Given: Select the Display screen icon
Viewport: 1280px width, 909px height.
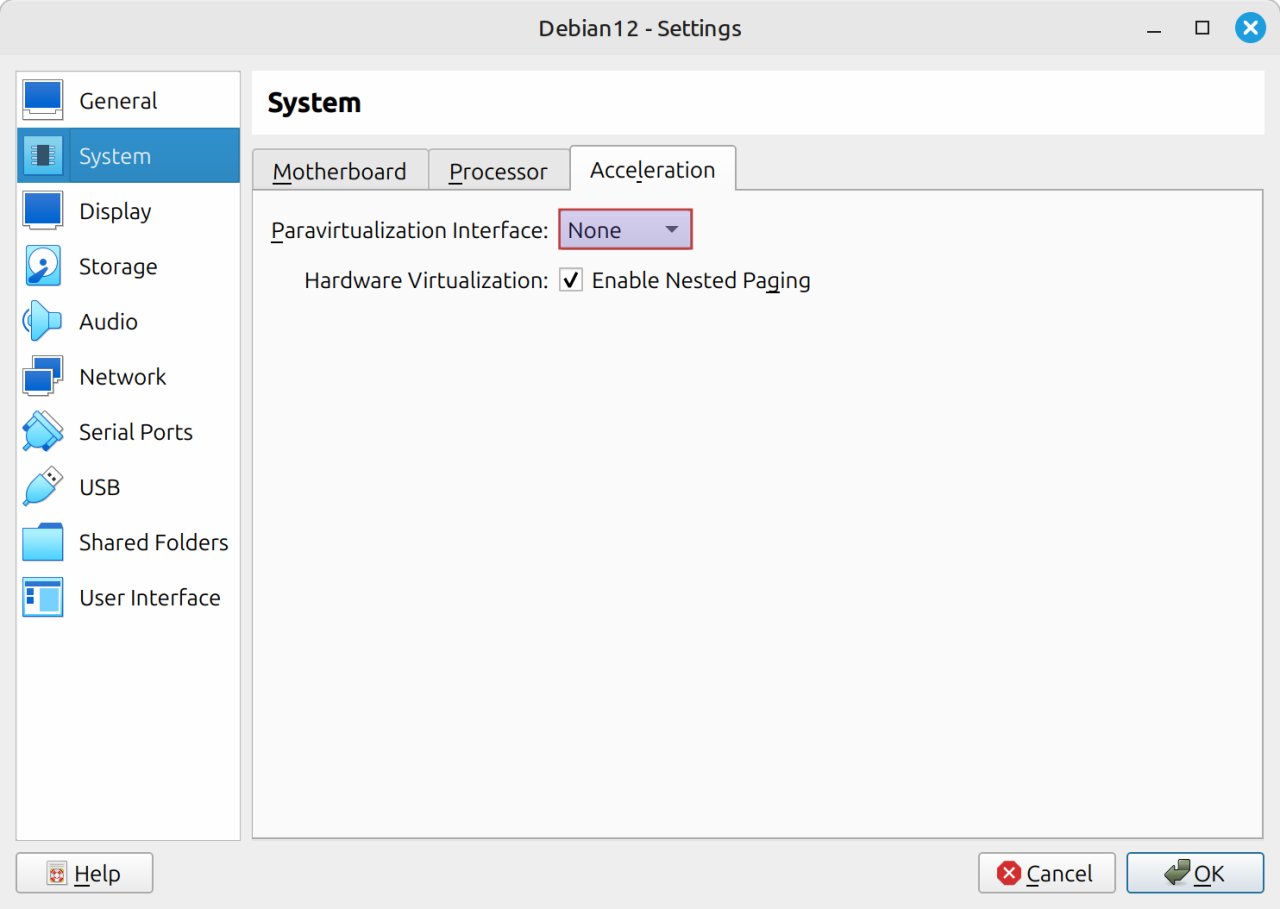Looking at the screenshot, I should [x=43, y=211].
